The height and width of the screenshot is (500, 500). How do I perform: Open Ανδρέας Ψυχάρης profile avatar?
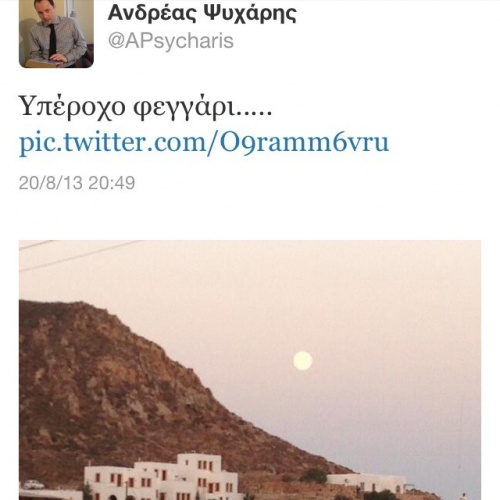(56, 34)
